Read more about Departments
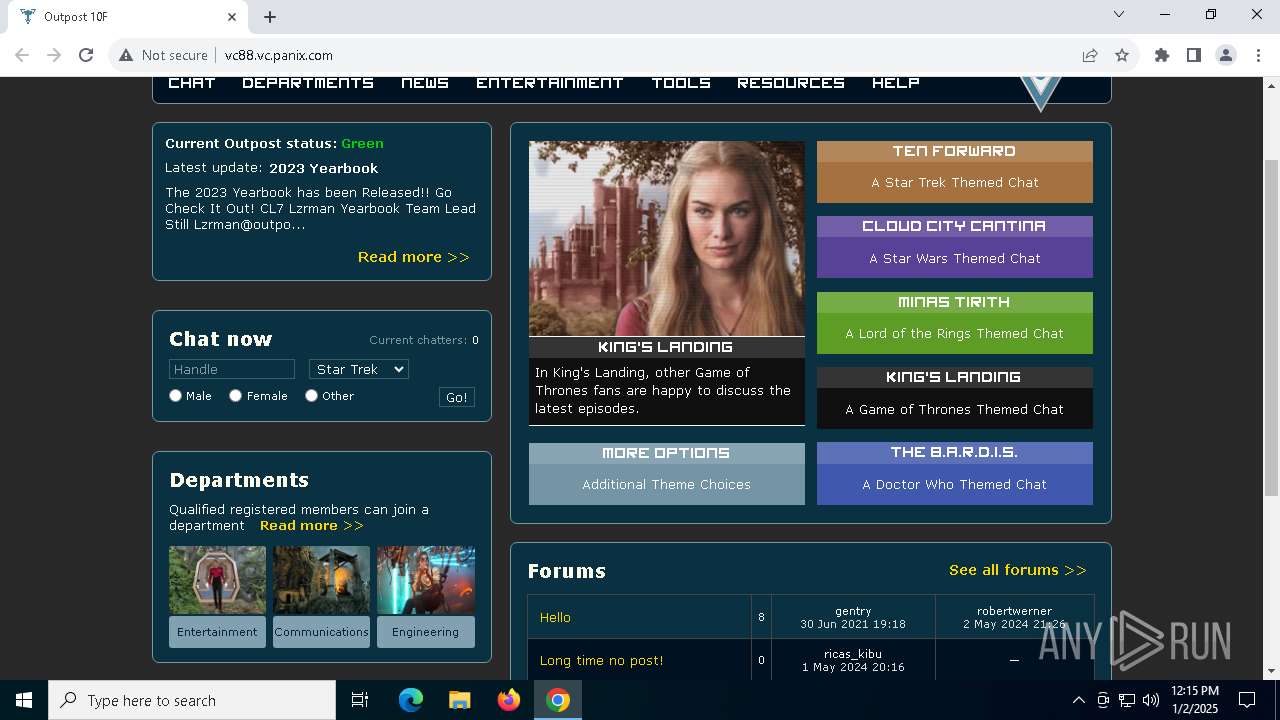 coord(311,525)
